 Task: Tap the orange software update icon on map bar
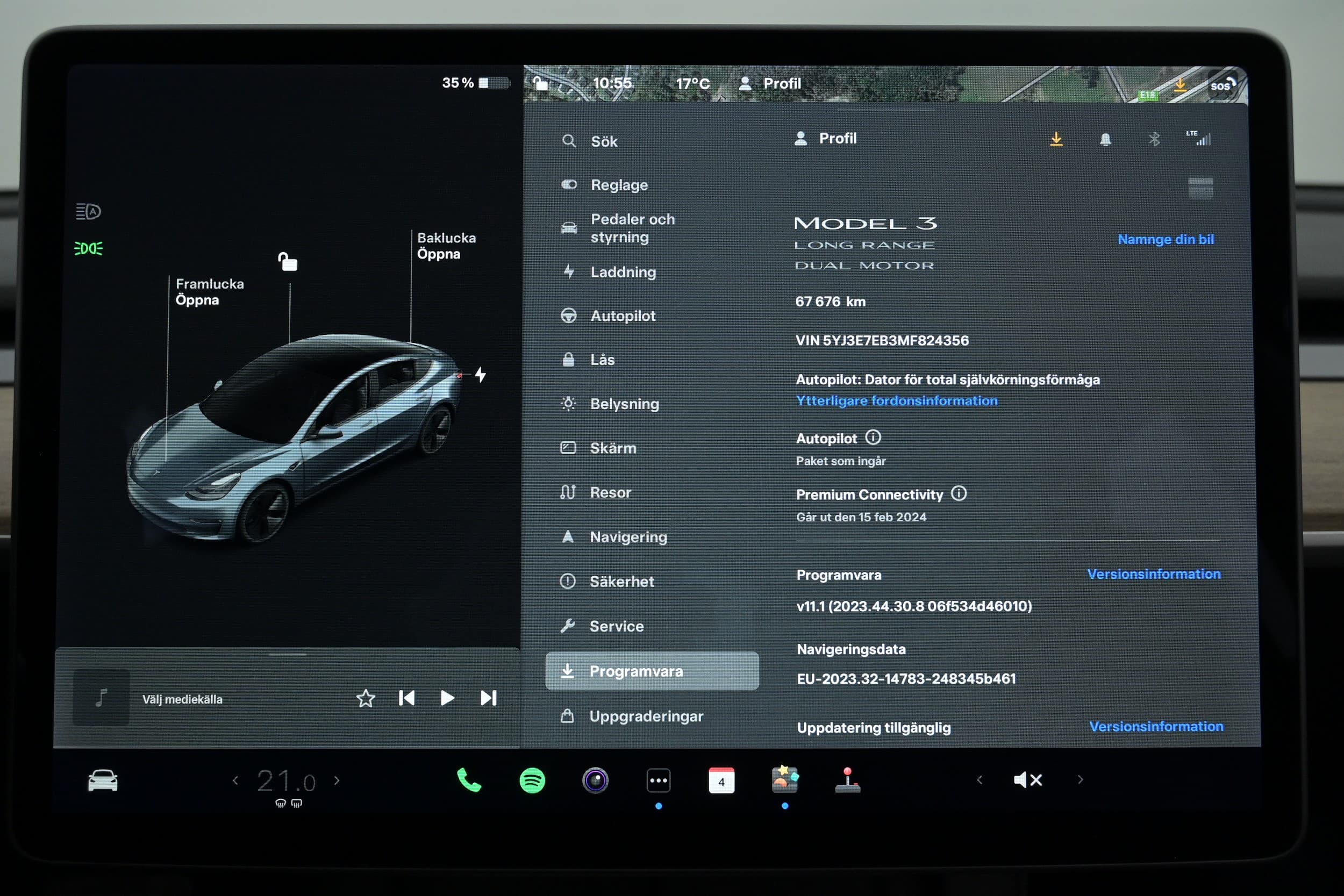pyautogui.click(x=1181, y=85)
